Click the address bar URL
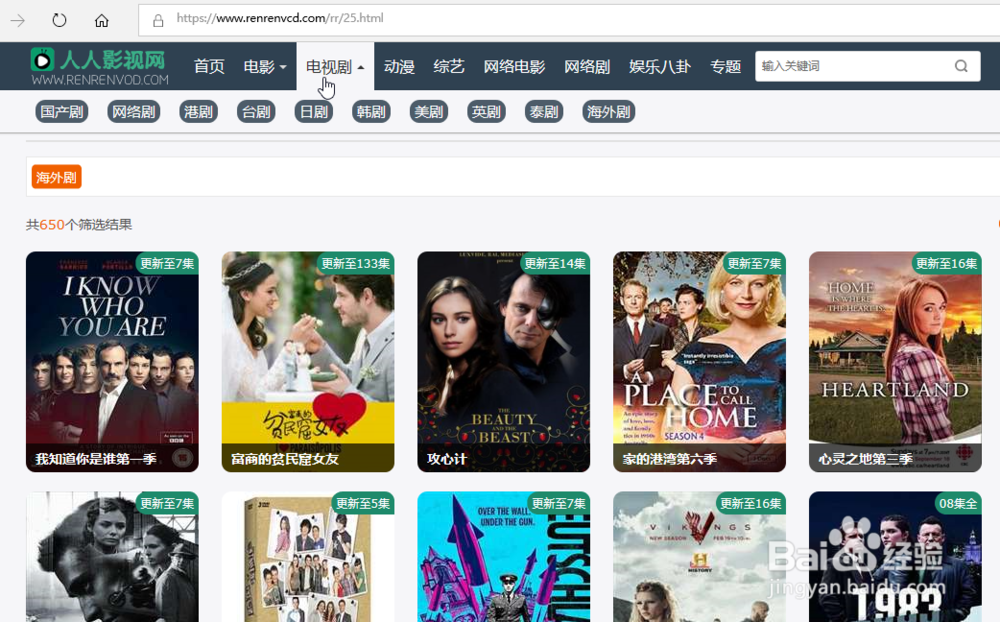Viewport: 1000px width, 622px height. pos(280,19)
